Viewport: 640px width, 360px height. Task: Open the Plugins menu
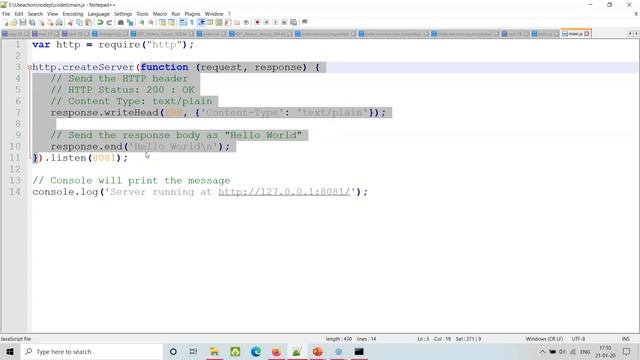tap(192, 14)
